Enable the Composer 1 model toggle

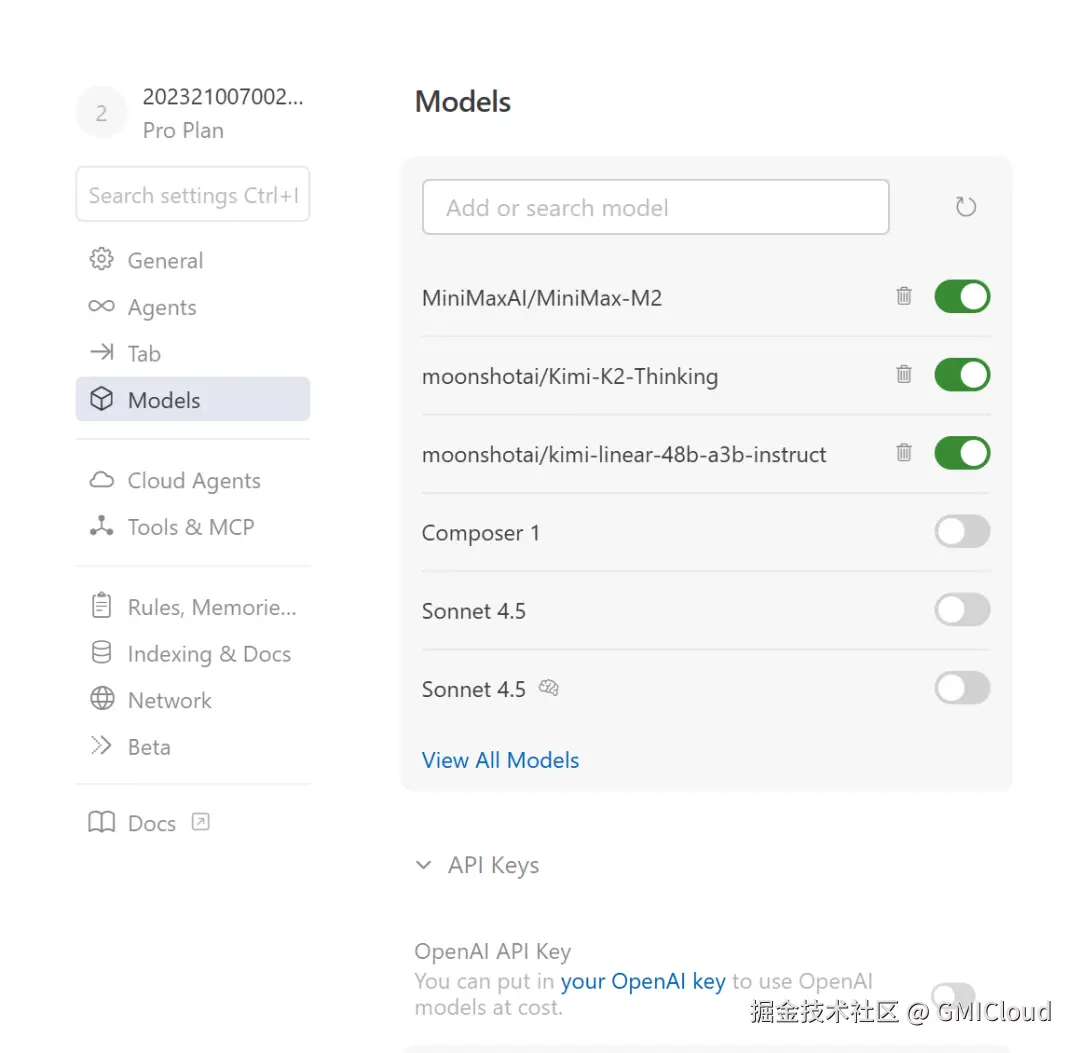961,531
